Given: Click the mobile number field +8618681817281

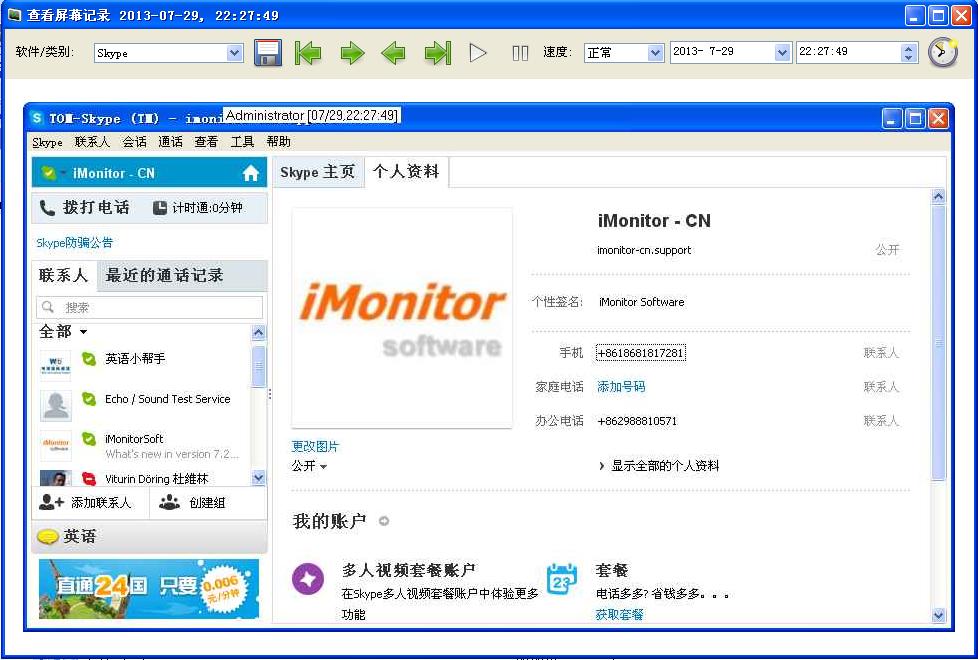Looking at the screenshot, I should coord(641,353).
